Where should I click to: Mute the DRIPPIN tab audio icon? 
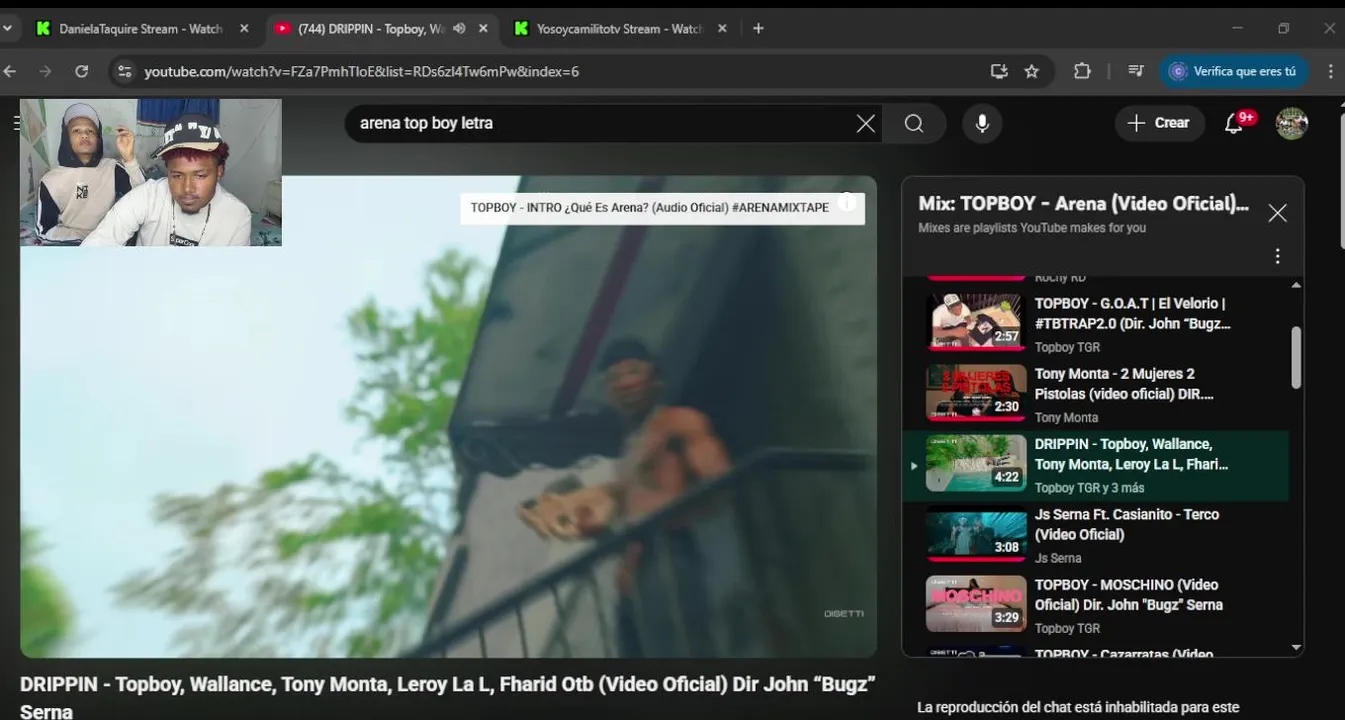pos(459,29)
